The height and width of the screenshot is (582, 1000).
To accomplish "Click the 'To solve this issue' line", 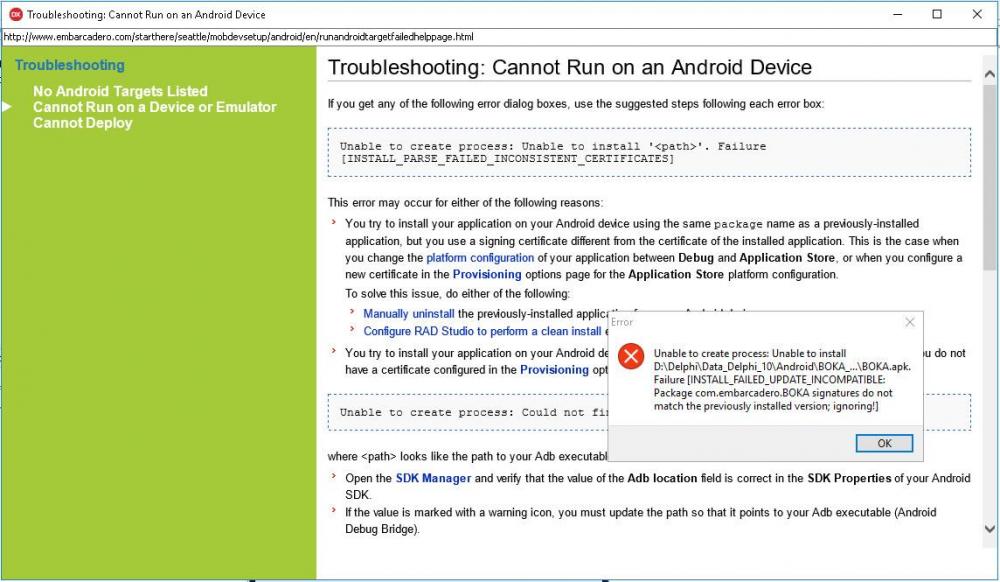I will click(457, 294).
